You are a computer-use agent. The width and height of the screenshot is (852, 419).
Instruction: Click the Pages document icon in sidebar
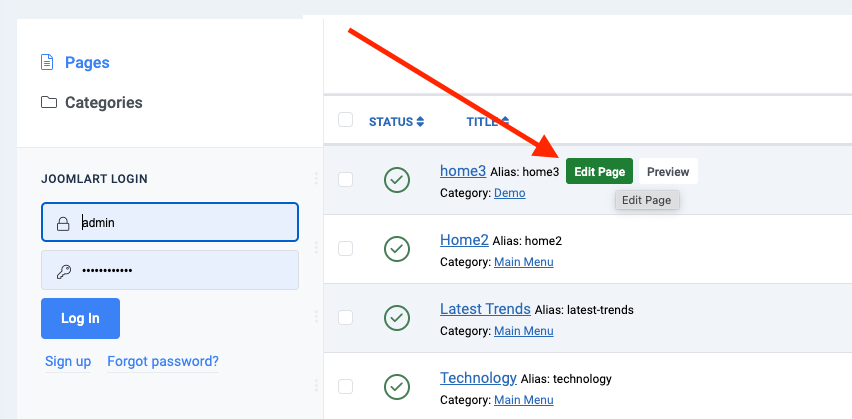click(47, 63)
